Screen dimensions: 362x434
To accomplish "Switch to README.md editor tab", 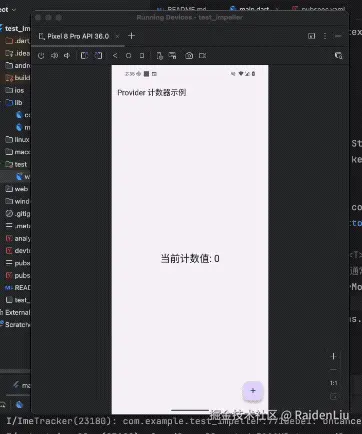I will pos(182,9).
